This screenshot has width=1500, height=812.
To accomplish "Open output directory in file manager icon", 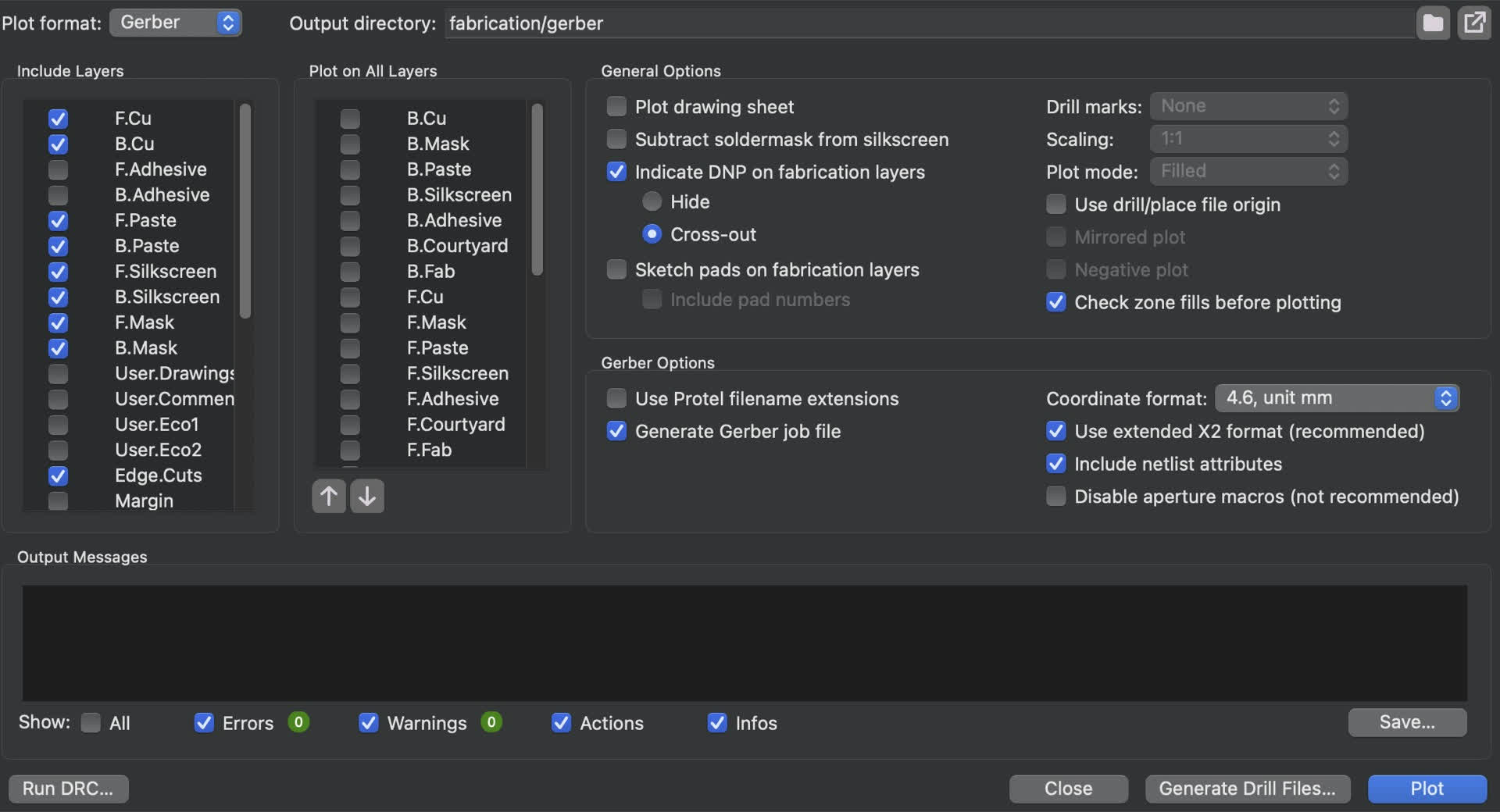I will (1474, 23).
